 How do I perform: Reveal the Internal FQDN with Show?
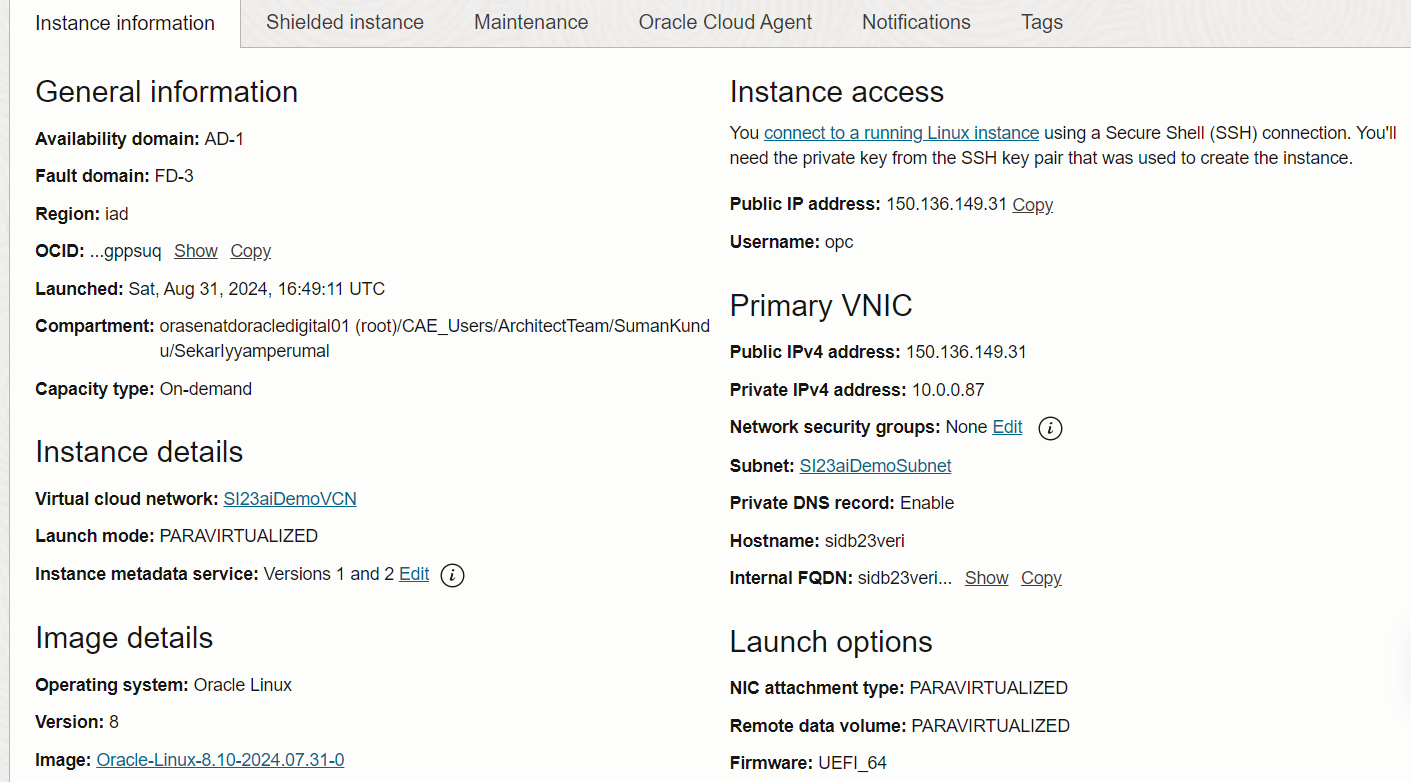986,578
